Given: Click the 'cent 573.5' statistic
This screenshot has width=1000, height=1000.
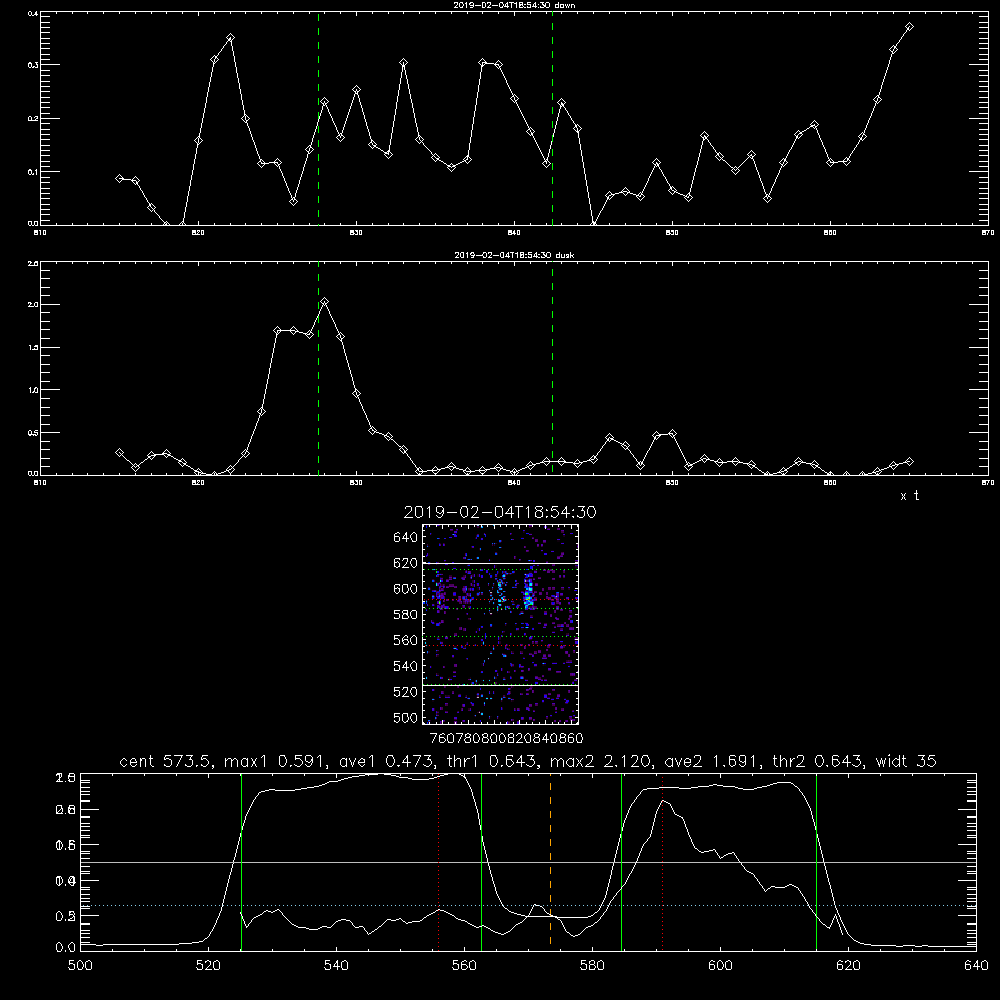Looking at the screenshot, I should pyautogui.click(x=166, y=761).
